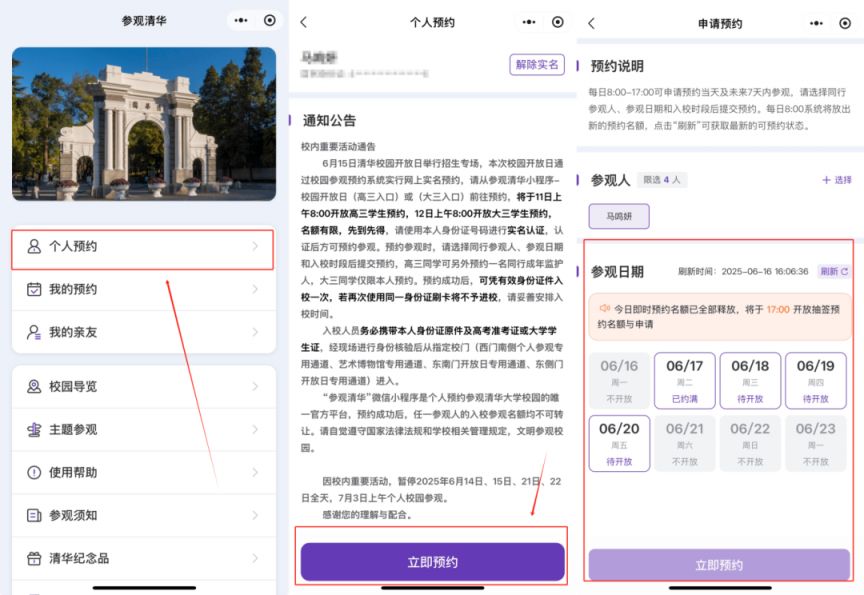Tap the chevron on the 使用帮助 row
This screenshot has width=864, height=595.
(255, 472)
